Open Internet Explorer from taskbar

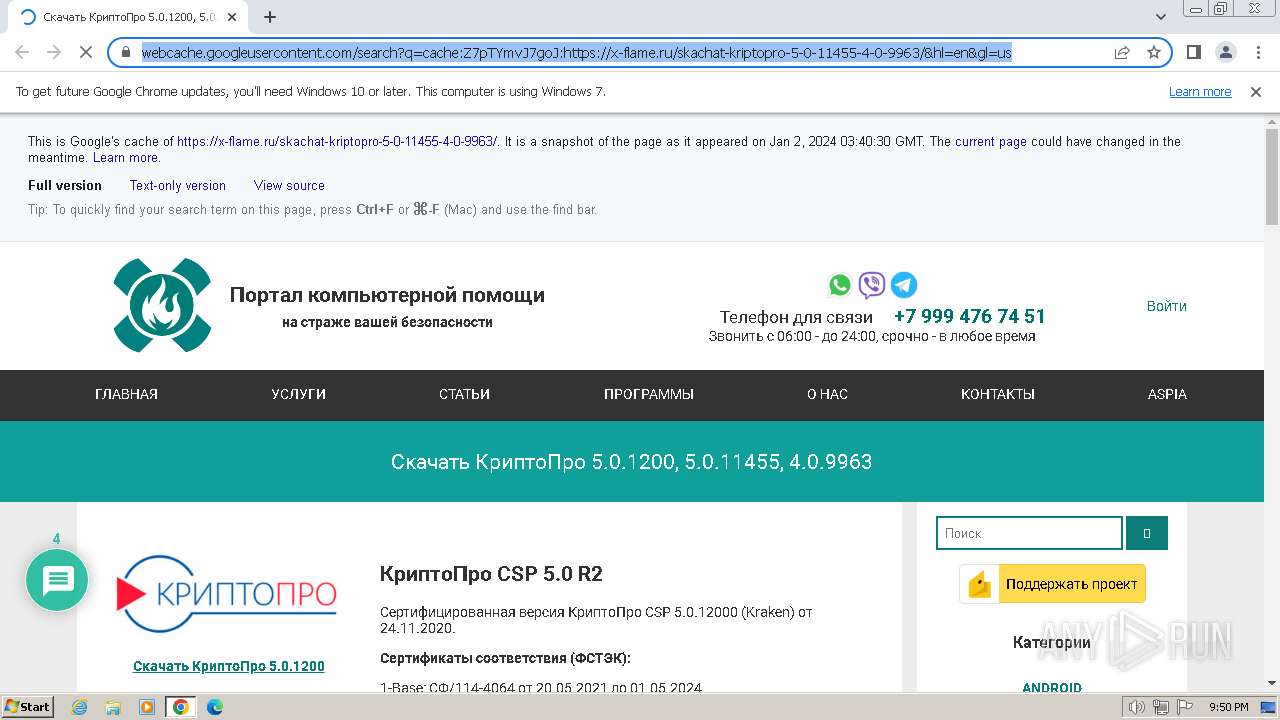click(80, 707)
